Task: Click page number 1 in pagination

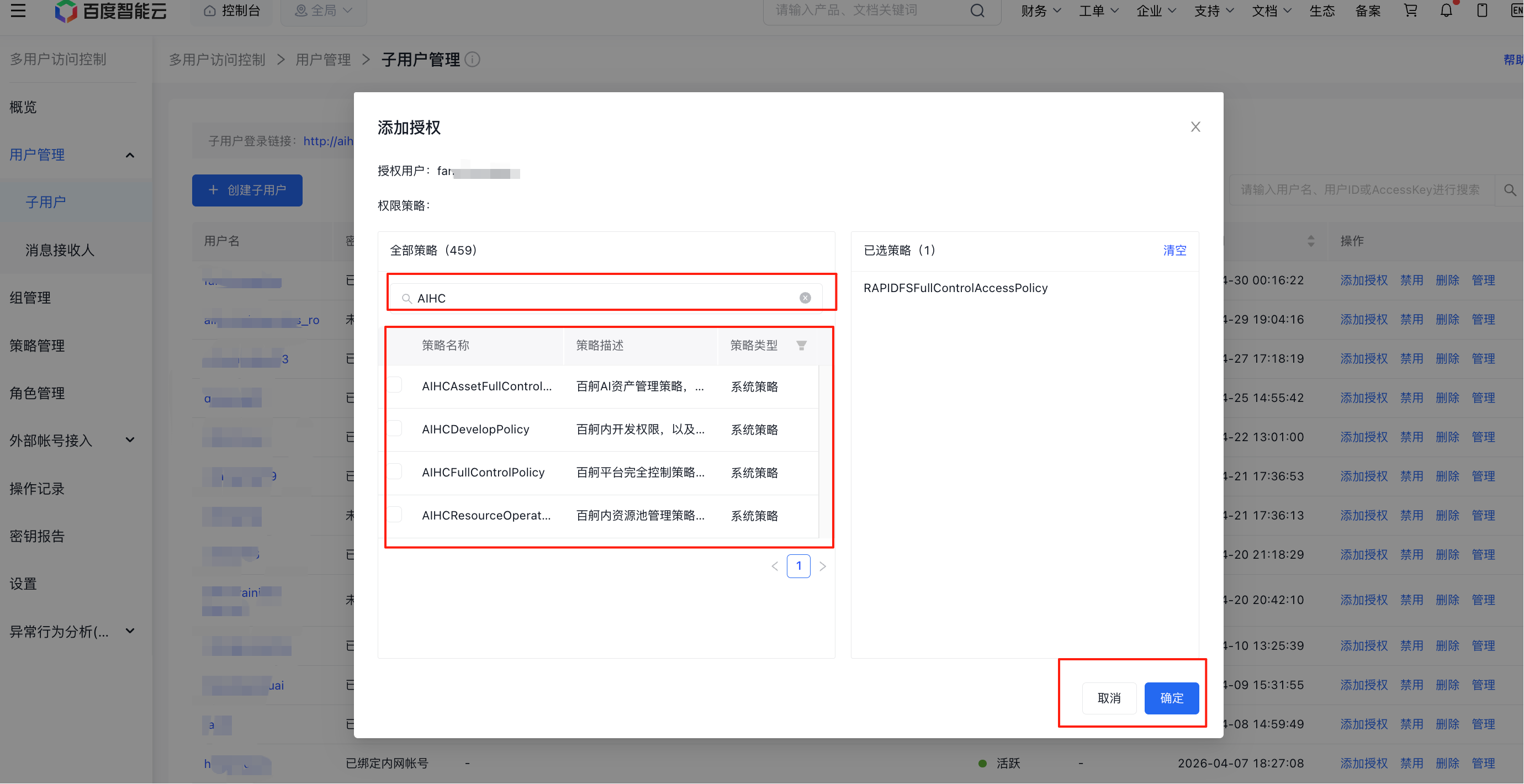Action: tap(798, 566)
